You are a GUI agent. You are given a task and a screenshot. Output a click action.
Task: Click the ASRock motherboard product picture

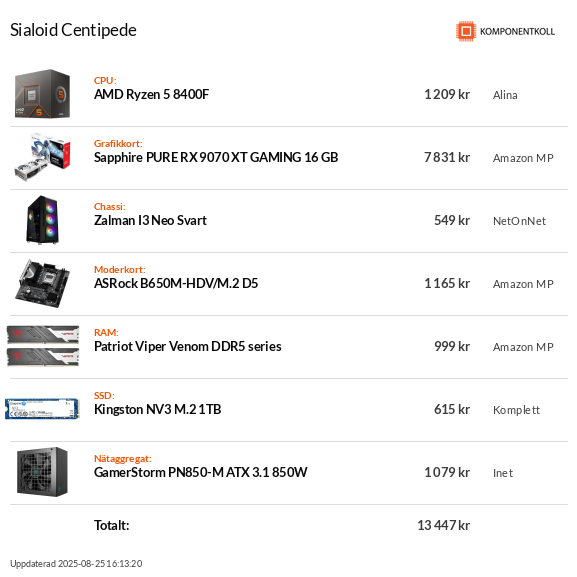[42, 283]
